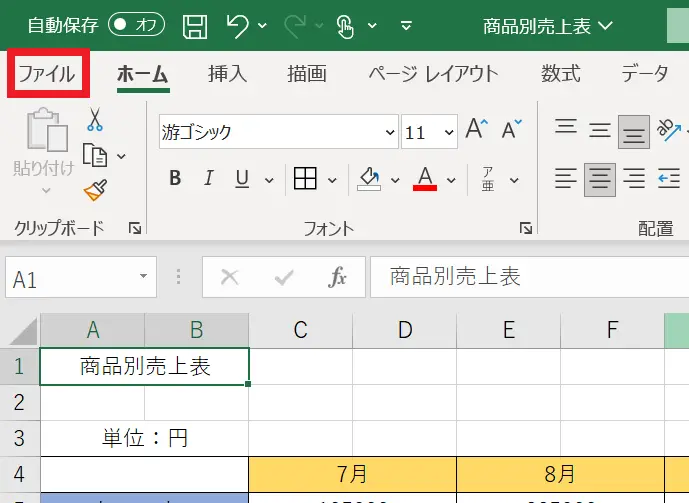The image size is (689, 503).
Task: Click the Touch/Mouse mode icon
Action: click(x=345, y=26)
